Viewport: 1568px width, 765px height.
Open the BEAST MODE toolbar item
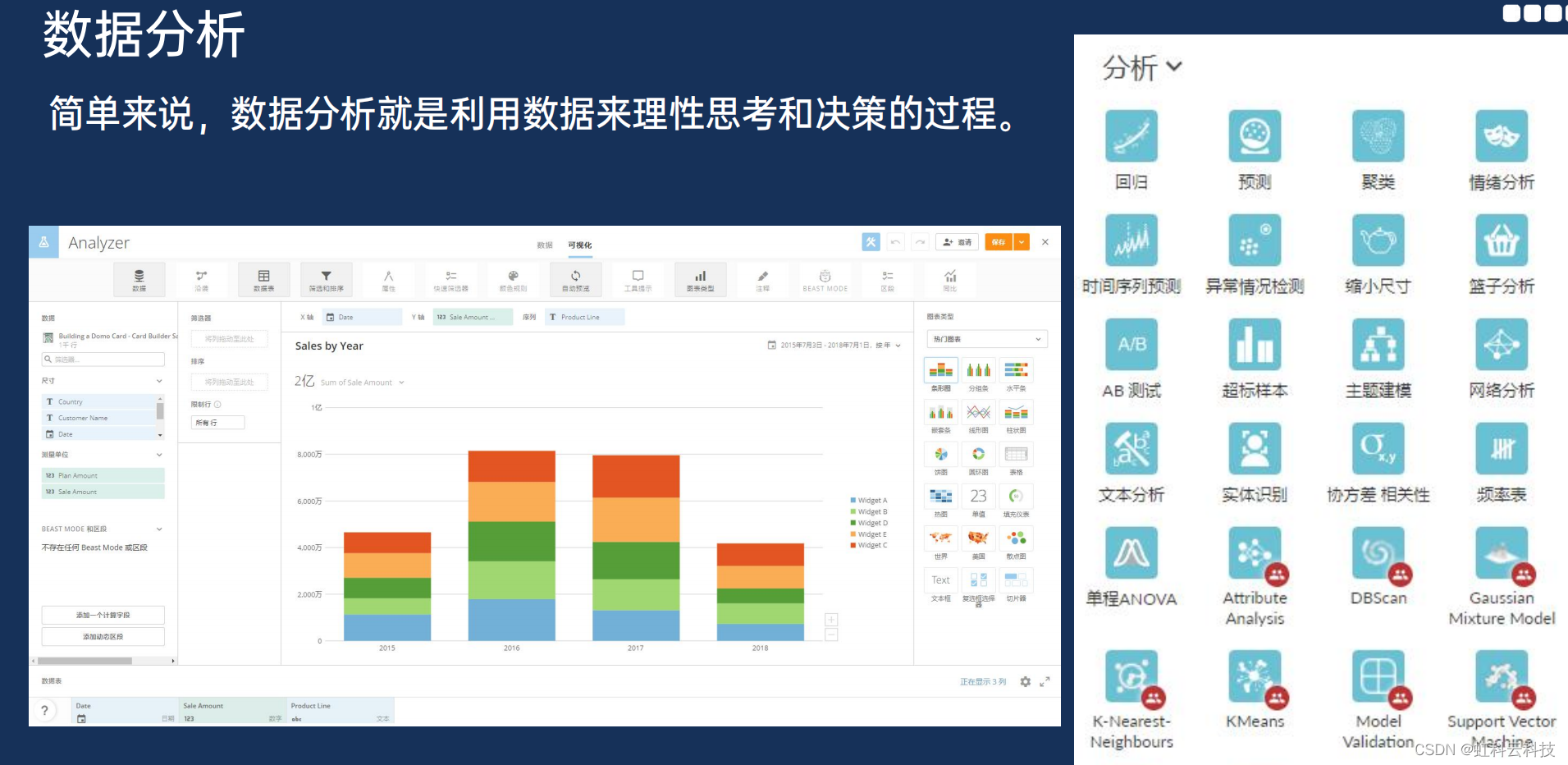(825, 280)
